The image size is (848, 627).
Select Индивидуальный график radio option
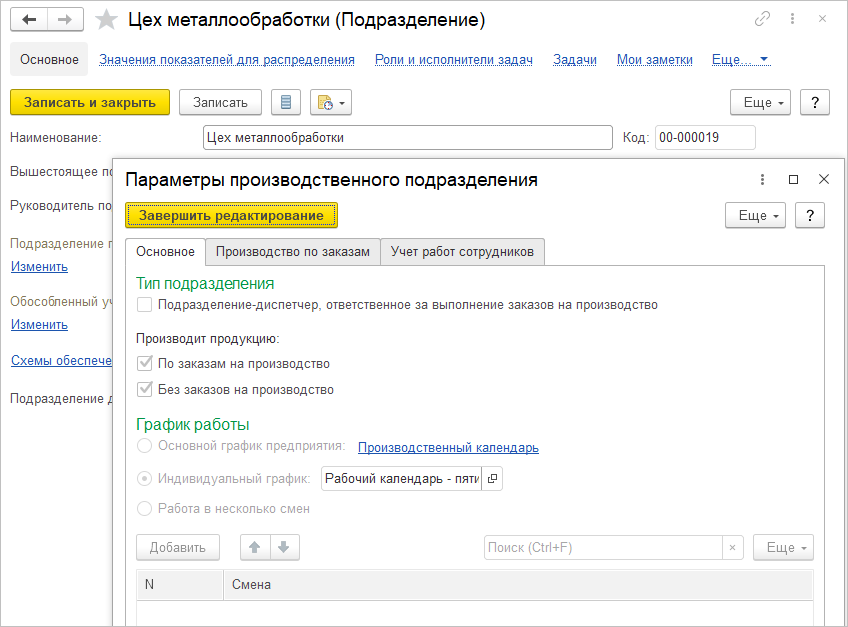pos(144,479)
